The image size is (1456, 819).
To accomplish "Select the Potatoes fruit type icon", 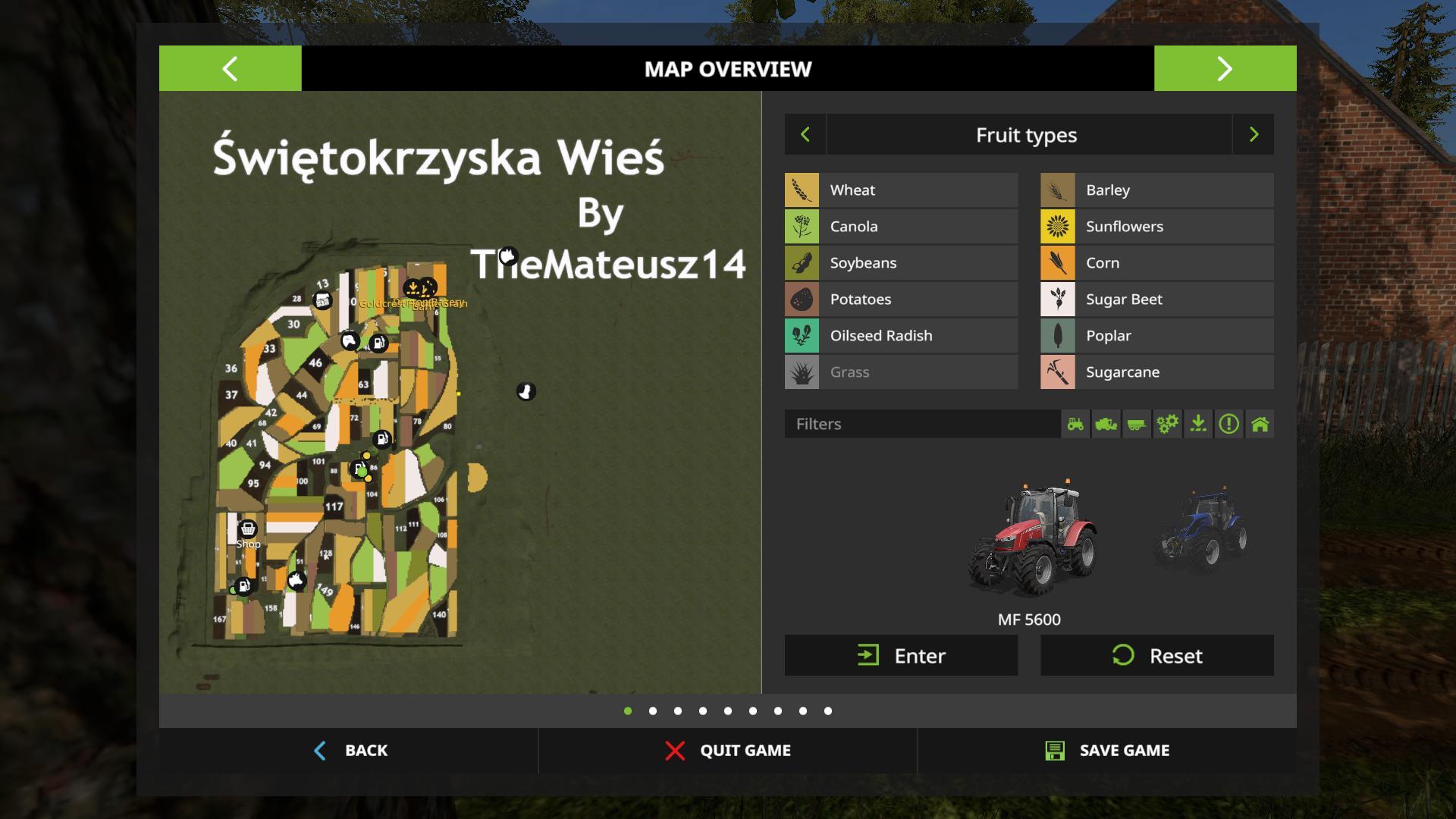I will tap(802, 300).
